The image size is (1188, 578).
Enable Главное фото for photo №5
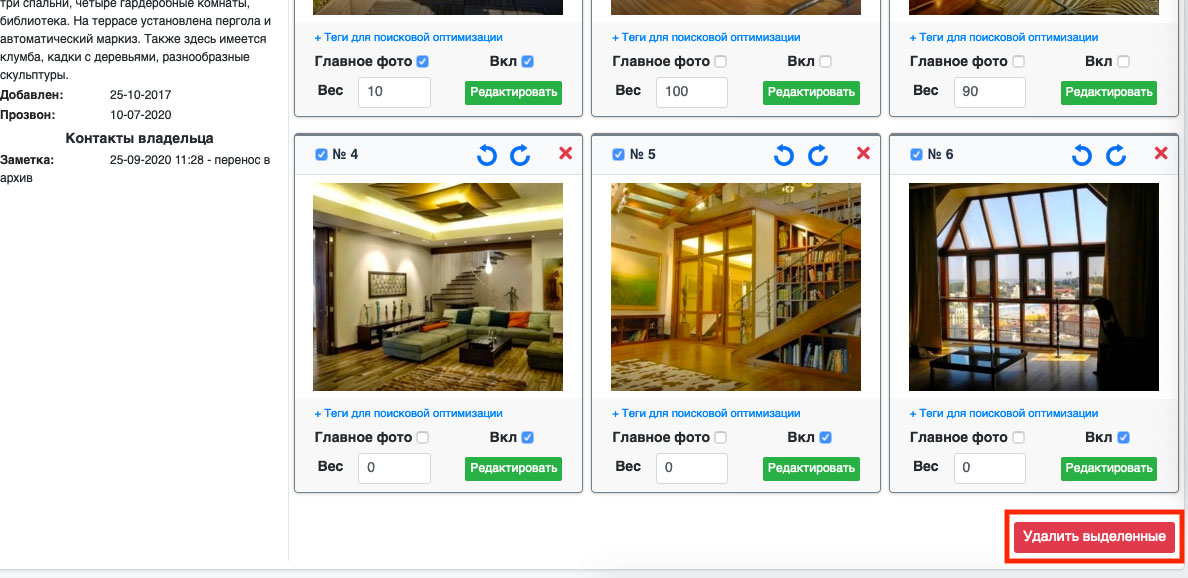(x=721, y=438)
